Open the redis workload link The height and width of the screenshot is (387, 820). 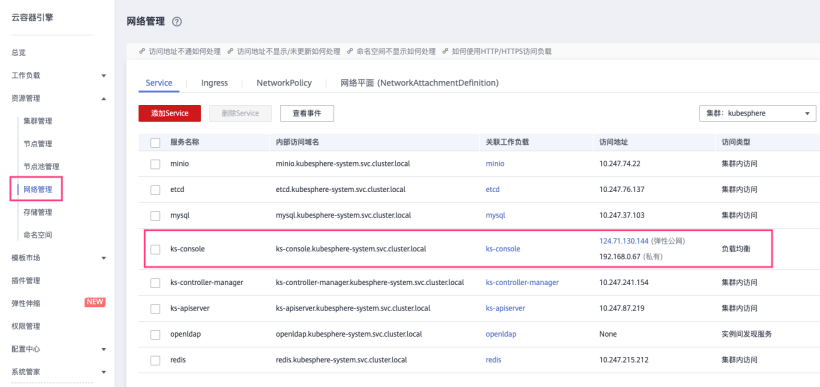pos(493,360)
